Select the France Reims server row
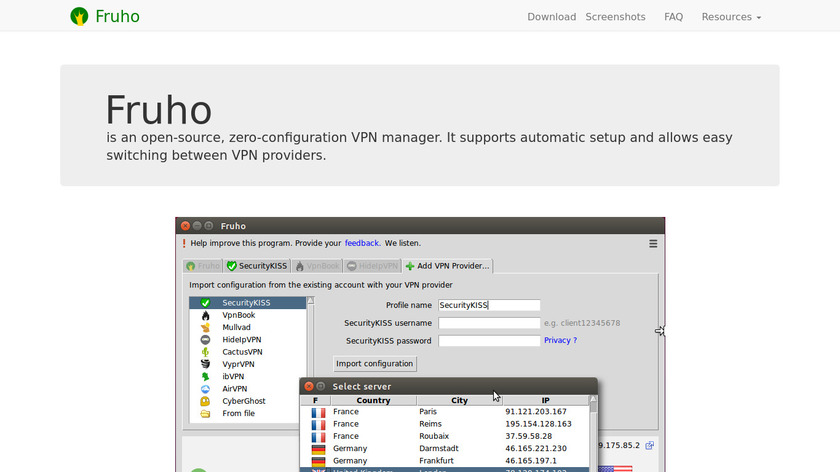840x472 pixels. (445, 424)
